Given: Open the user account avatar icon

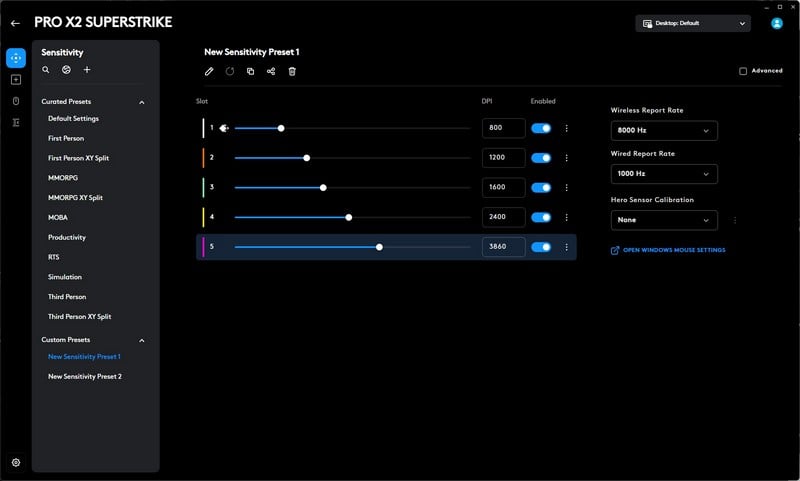Looking at the screenshot, I should tap(777, 23).
